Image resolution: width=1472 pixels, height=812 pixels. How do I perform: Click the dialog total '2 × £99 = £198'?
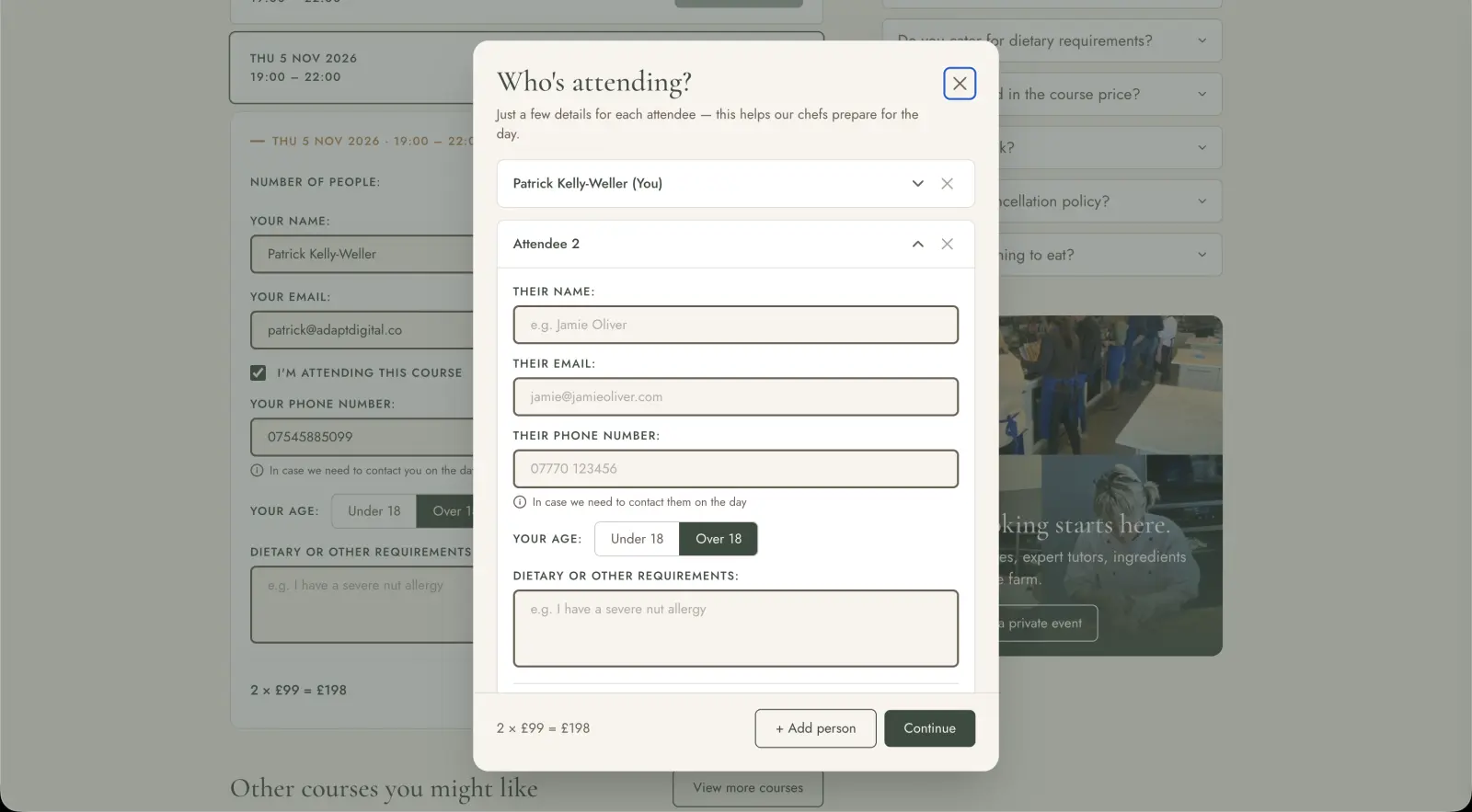[544, 728]
